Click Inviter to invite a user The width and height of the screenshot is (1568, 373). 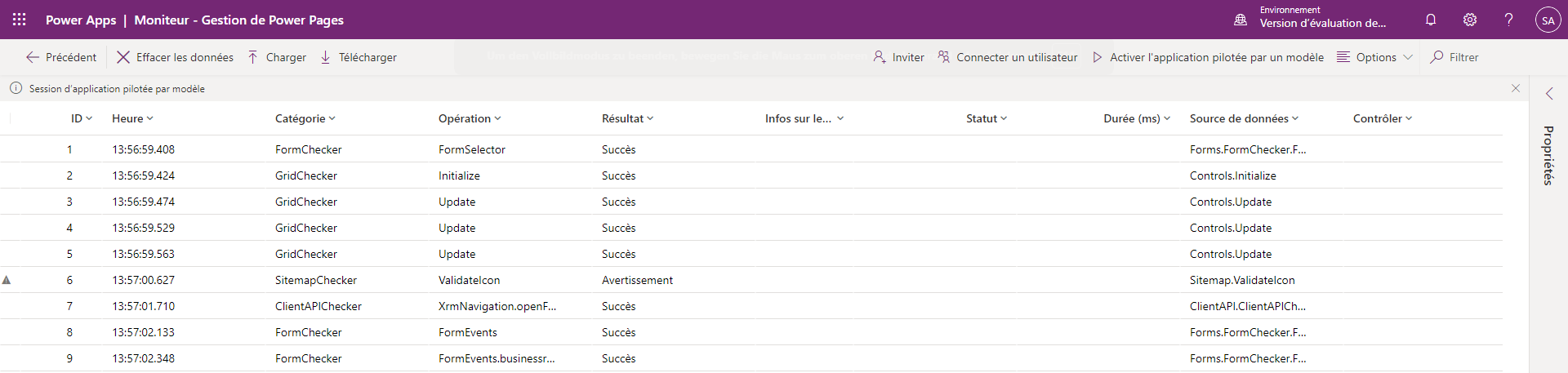coord(898,57)
